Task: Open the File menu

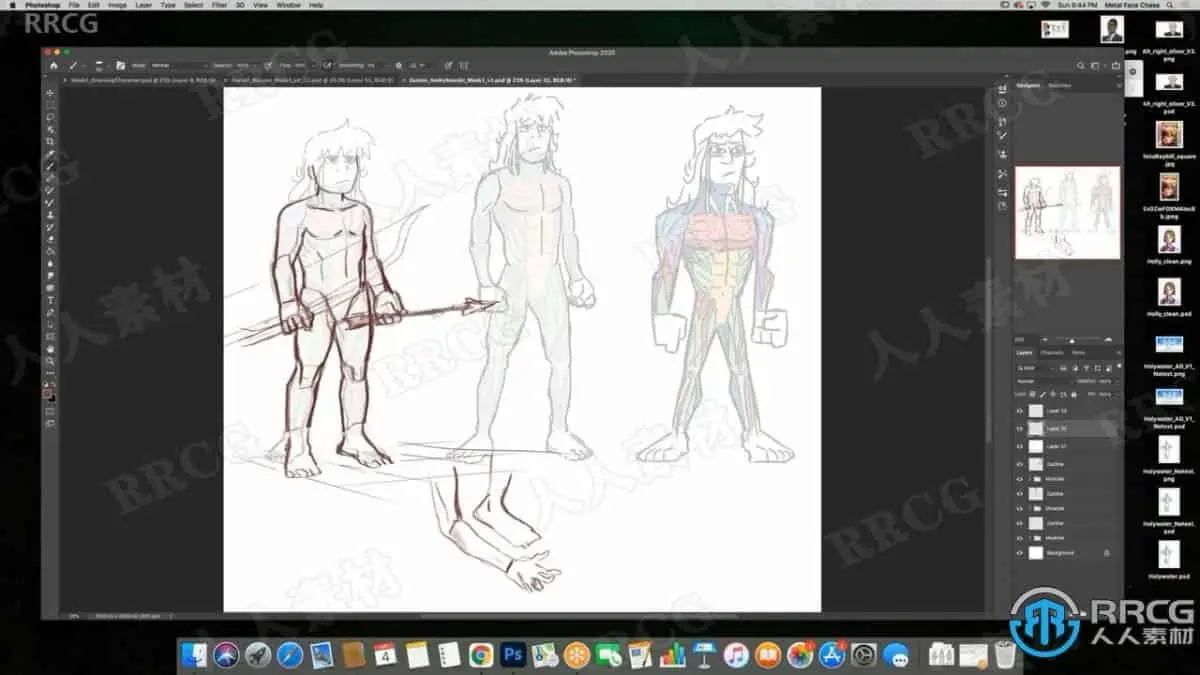Action: point(73,5)
